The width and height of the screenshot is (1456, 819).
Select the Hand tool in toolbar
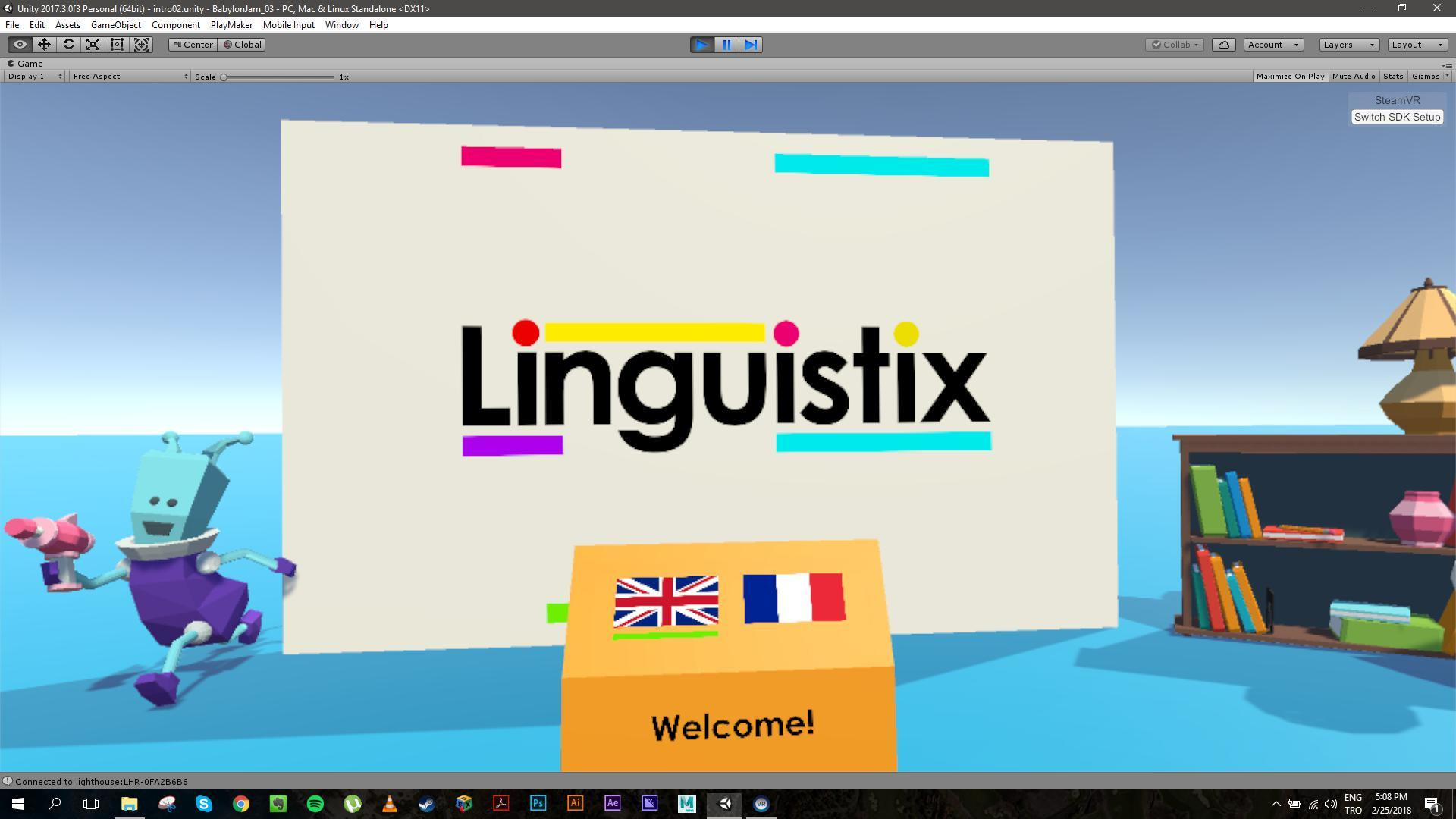pos(20,45)
